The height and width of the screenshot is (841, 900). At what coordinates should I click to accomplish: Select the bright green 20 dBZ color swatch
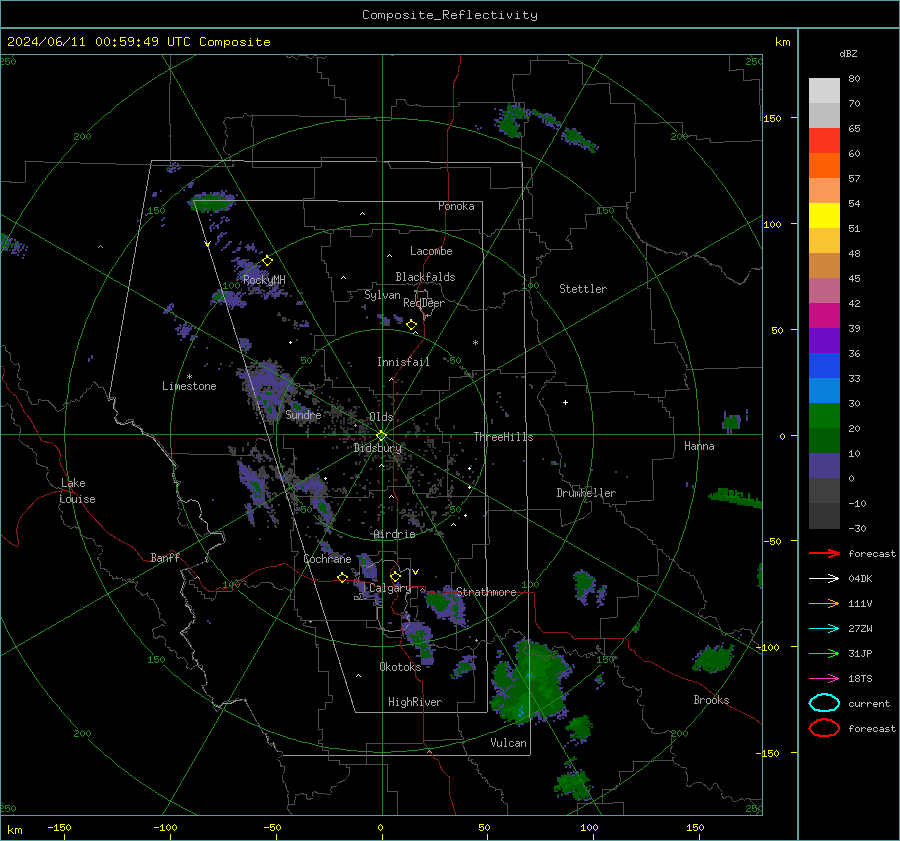824,416
